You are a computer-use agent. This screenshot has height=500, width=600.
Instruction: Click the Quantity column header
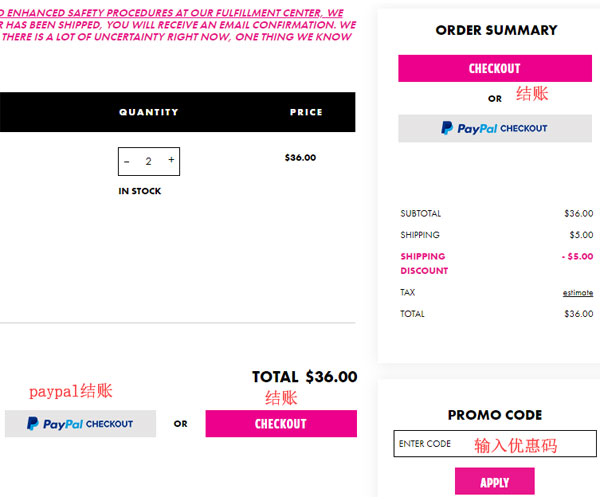(148, 112)
